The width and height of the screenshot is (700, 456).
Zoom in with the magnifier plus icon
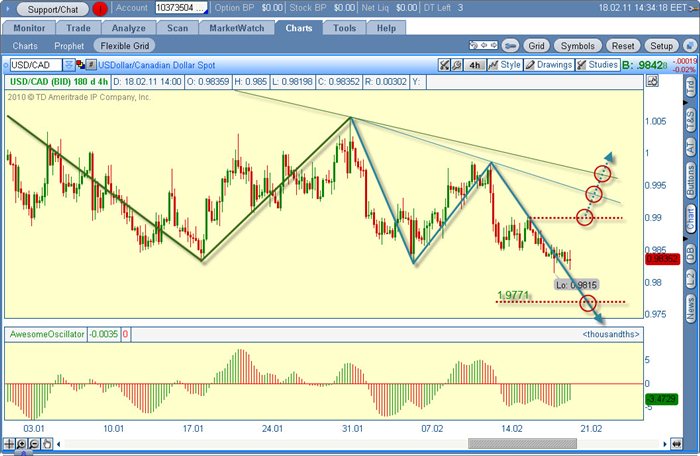[x=21, y=444]
